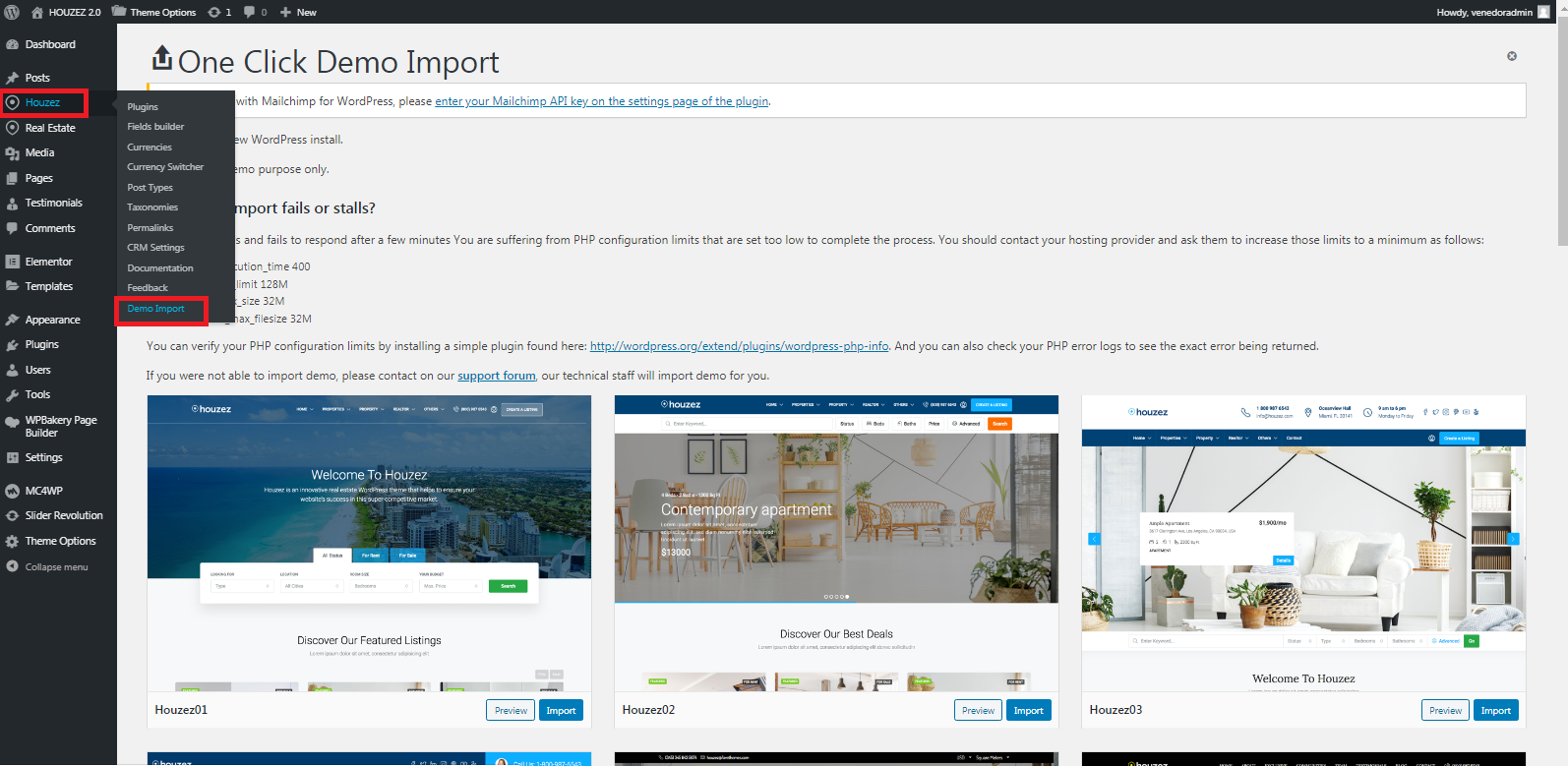
Task: Click the Templates folder icon in the sidebar
Action: click(x=13, y=286)
